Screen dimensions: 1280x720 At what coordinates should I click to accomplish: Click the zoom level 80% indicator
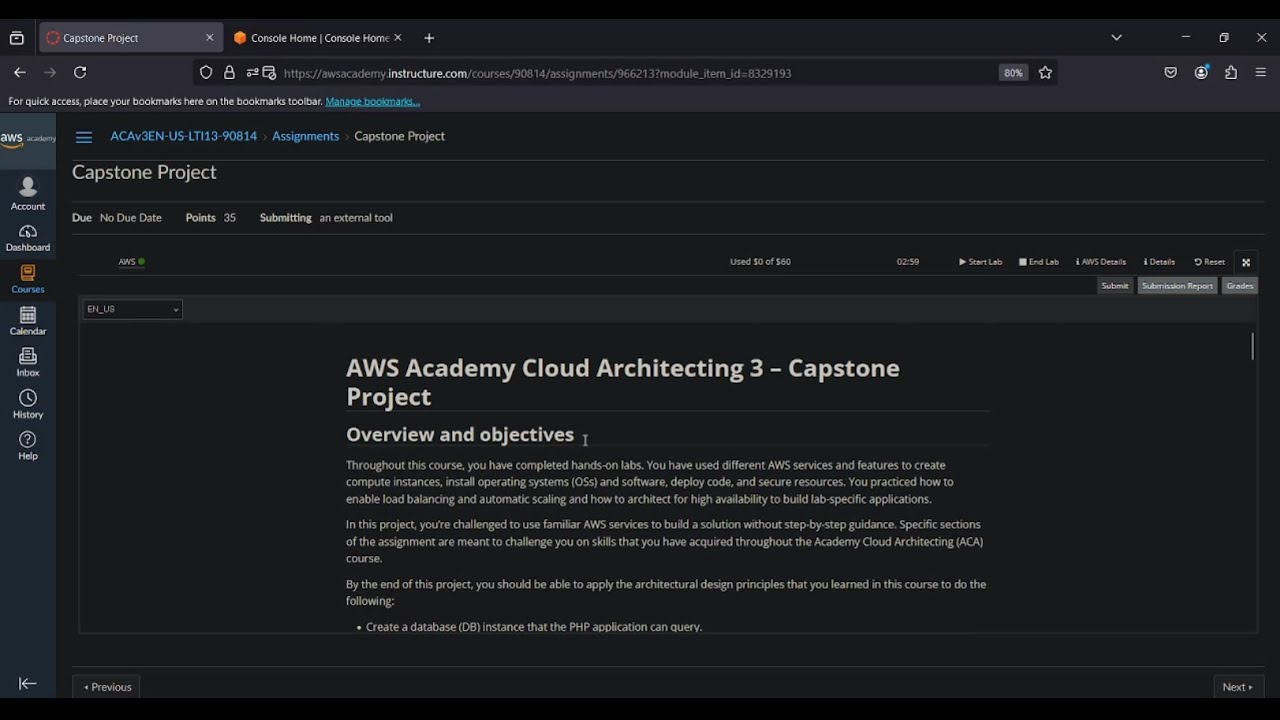click(1013, 72)
